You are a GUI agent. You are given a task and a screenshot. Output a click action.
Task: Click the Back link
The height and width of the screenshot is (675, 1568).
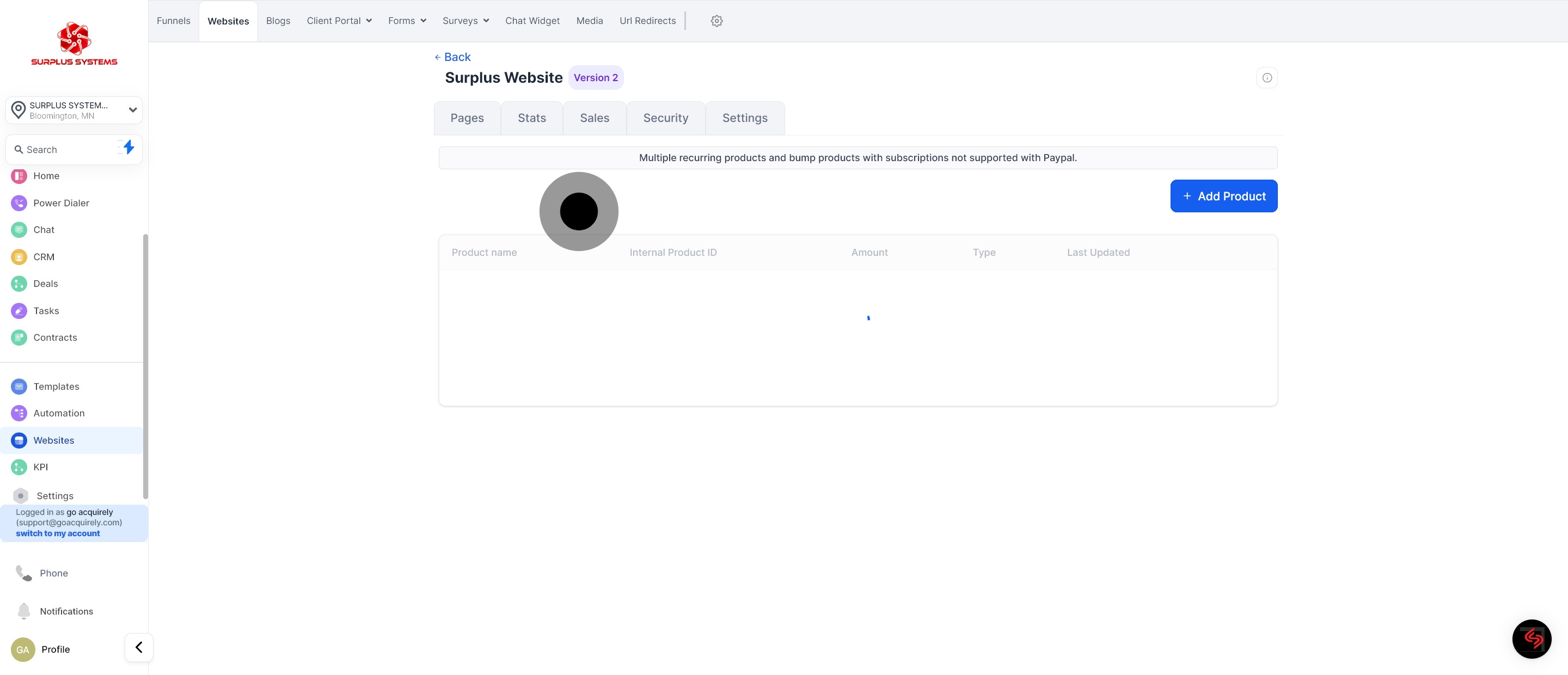[x=453, y=57]
